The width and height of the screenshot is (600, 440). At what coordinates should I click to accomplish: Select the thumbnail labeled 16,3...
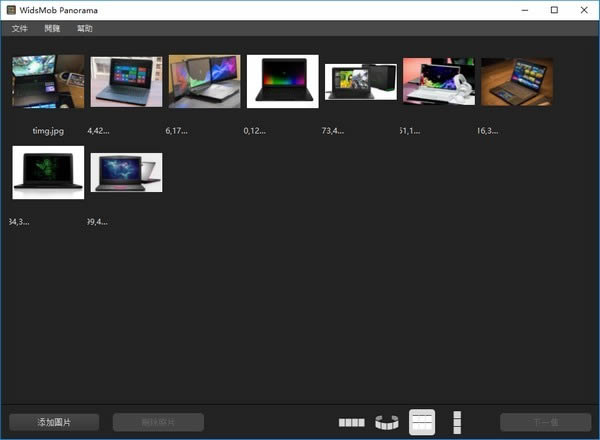(517, 81)
